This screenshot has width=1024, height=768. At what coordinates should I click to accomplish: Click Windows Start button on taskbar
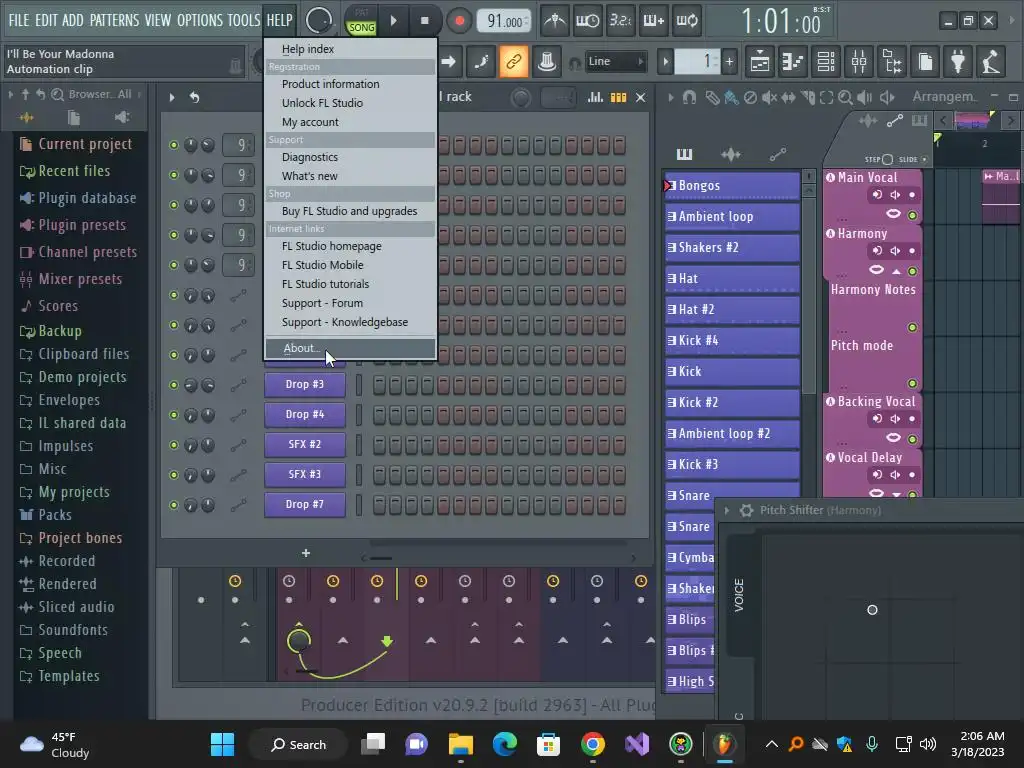[222, 744]
